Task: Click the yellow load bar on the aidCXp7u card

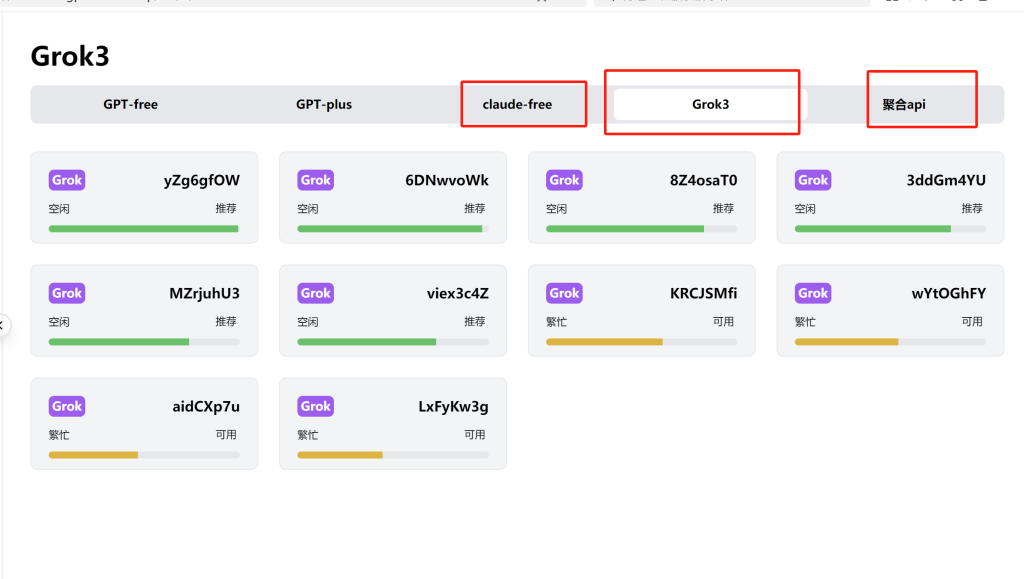Action: (x=144, y=455)
